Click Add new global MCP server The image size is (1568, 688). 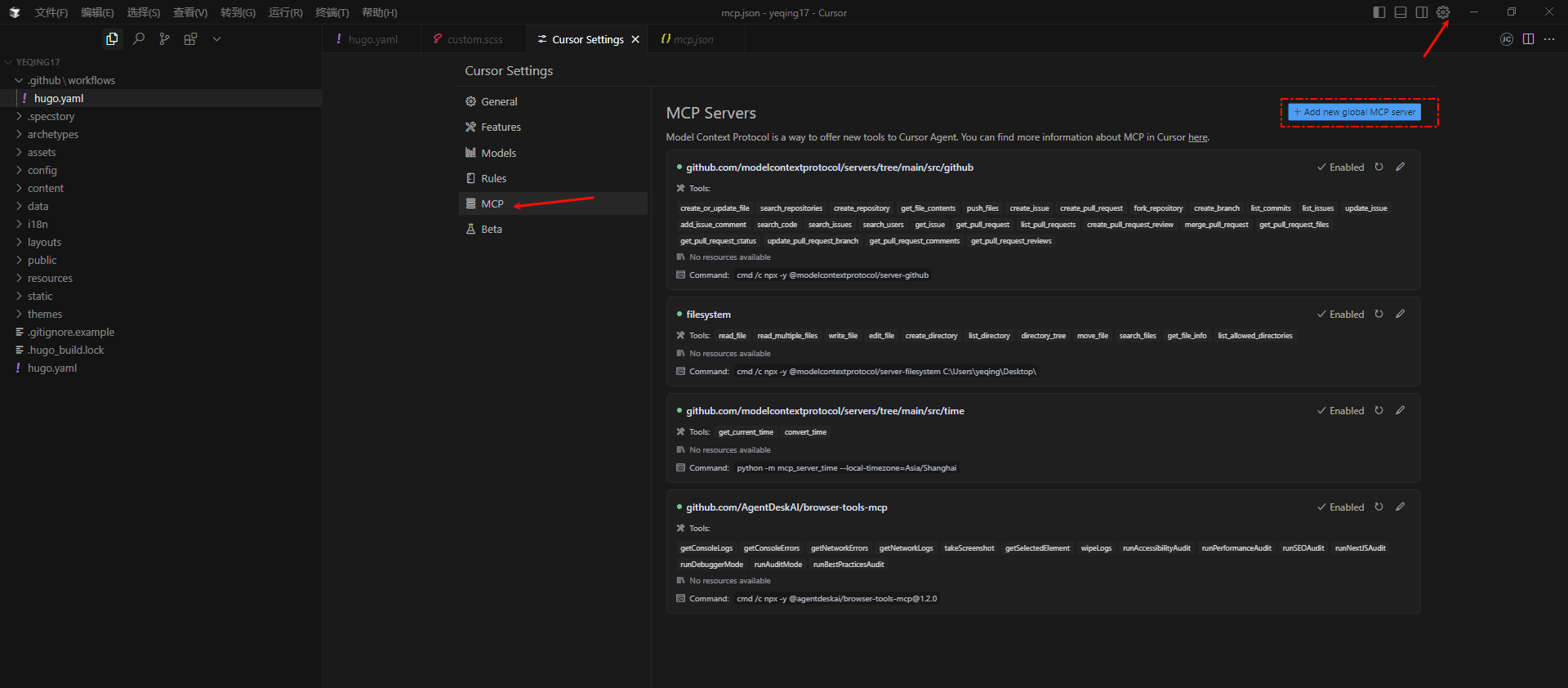click(x=1354, y=112)
